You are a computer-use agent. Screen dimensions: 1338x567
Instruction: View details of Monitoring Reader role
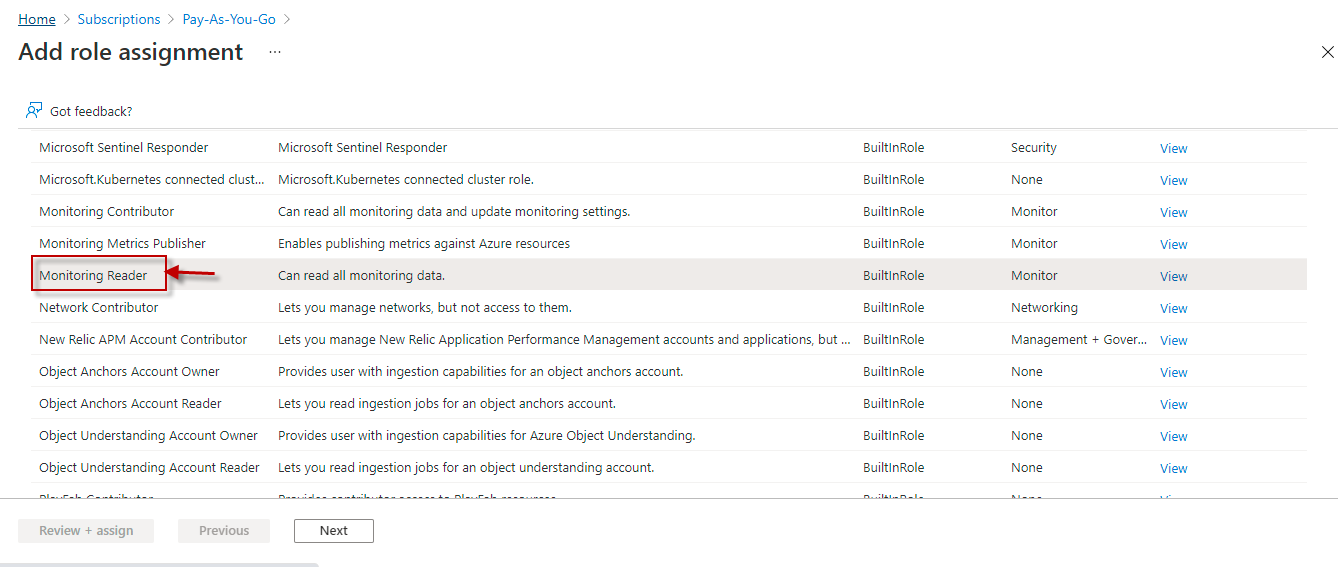(1173, 276)
